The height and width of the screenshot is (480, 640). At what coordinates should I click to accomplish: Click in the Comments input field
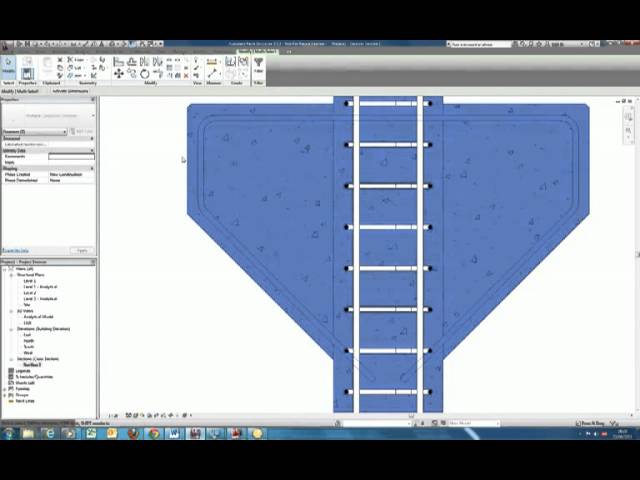tap(71, 156)
